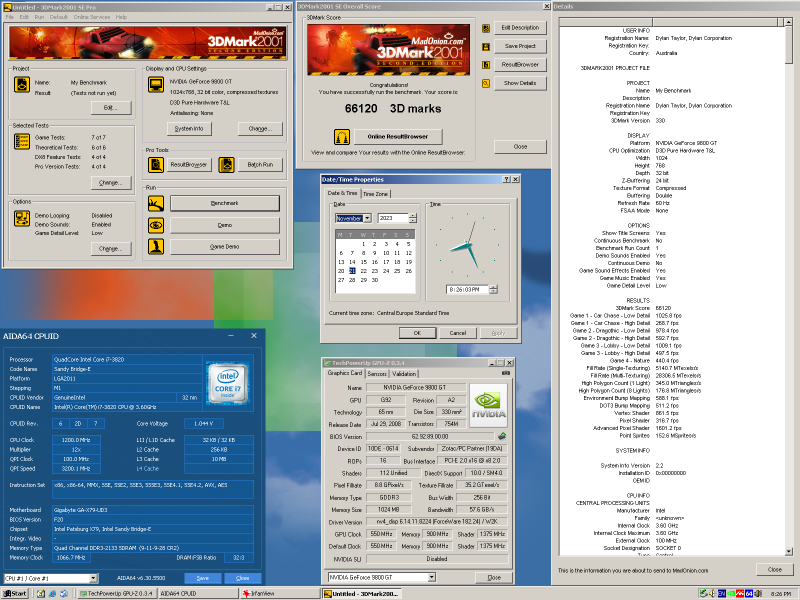
Task: Switch to the Sensors tab in GPU-Z
Action: tap(377, 373)
